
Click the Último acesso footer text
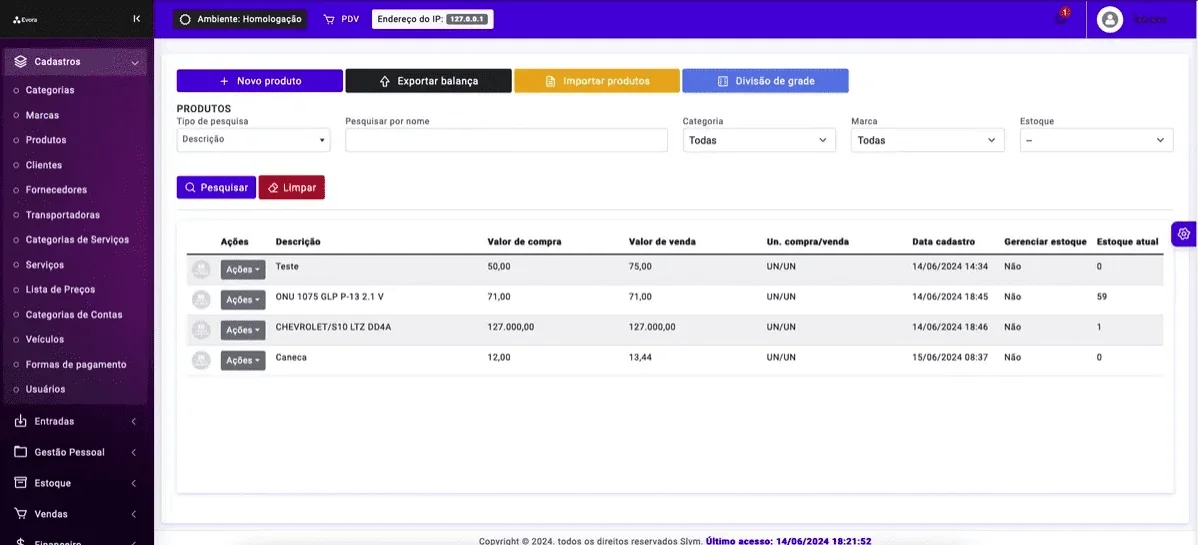(x=788, y=540)
